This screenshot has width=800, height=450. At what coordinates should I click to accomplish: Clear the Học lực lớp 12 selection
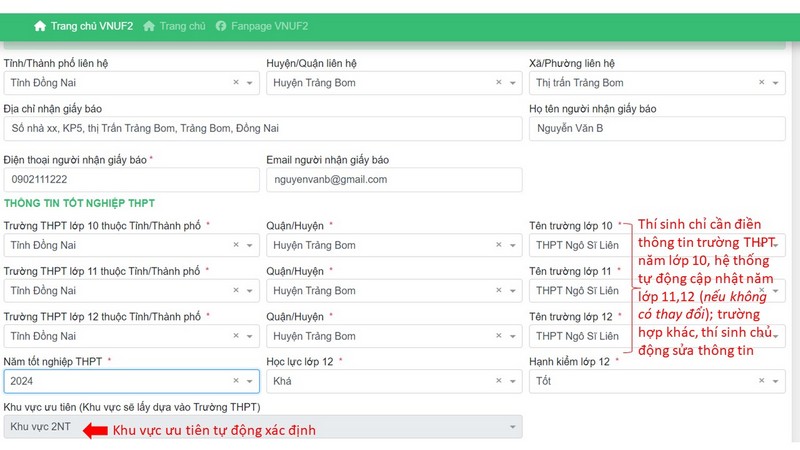498,381
